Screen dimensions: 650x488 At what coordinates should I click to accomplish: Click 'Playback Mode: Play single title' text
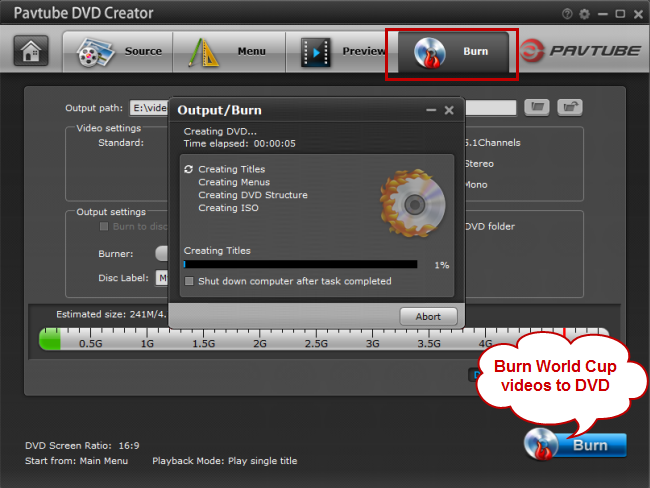(x=225, y=461)
